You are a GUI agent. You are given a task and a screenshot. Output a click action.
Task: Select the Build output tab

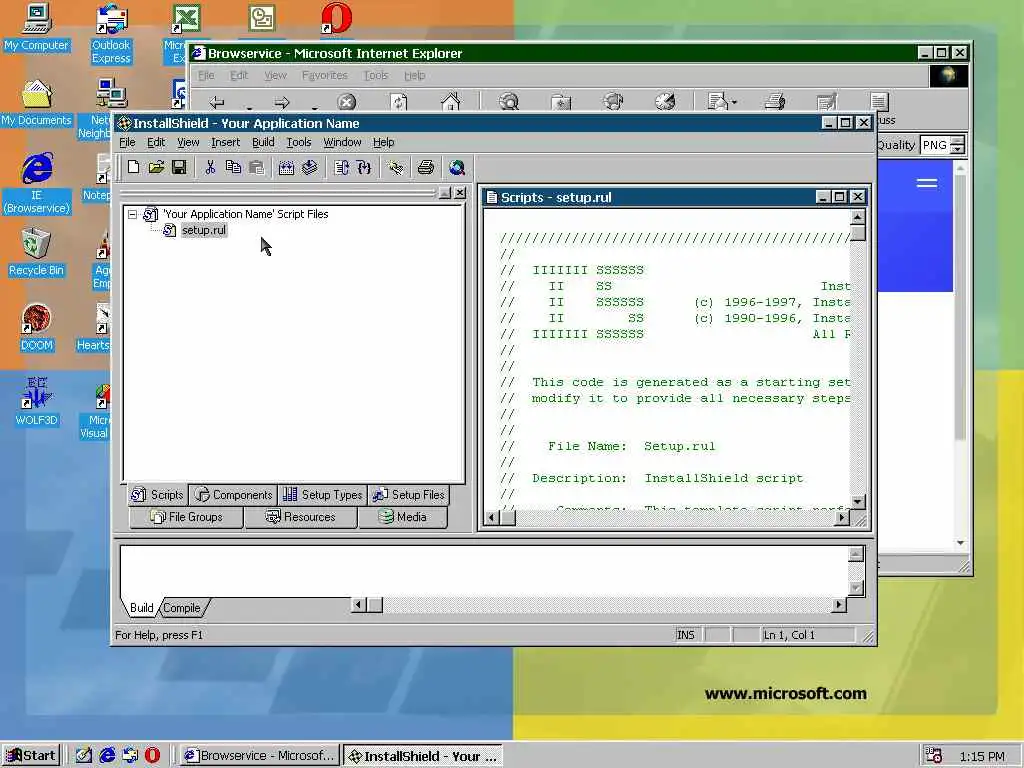tap(141, 608)
